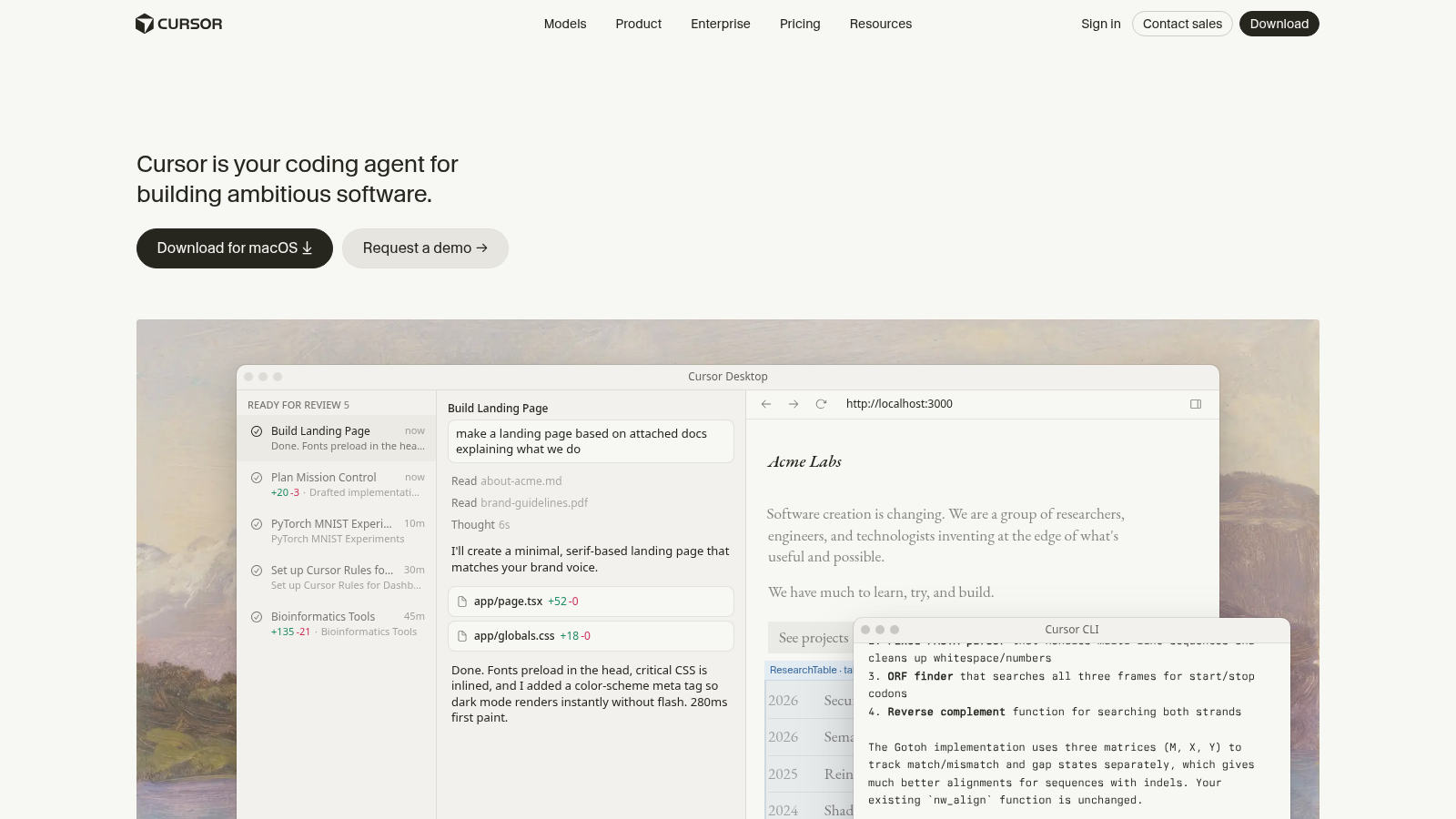Select Build Landing Page task row
The image size is (1456, 819).
(337, 439)
